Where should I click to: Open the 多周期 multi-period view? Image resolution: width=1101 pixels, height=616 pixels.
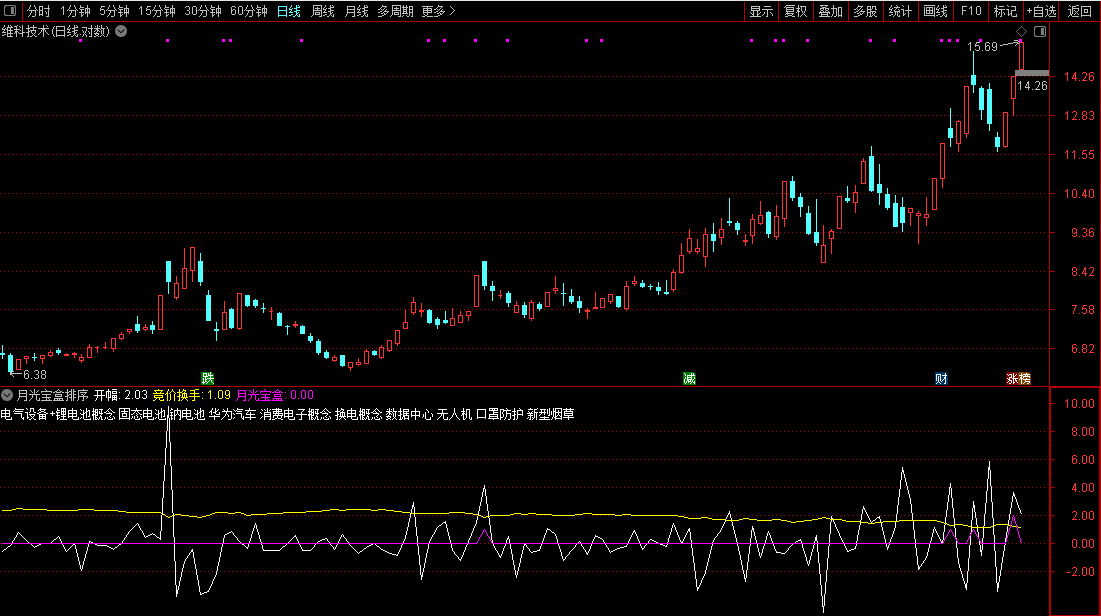395,11
